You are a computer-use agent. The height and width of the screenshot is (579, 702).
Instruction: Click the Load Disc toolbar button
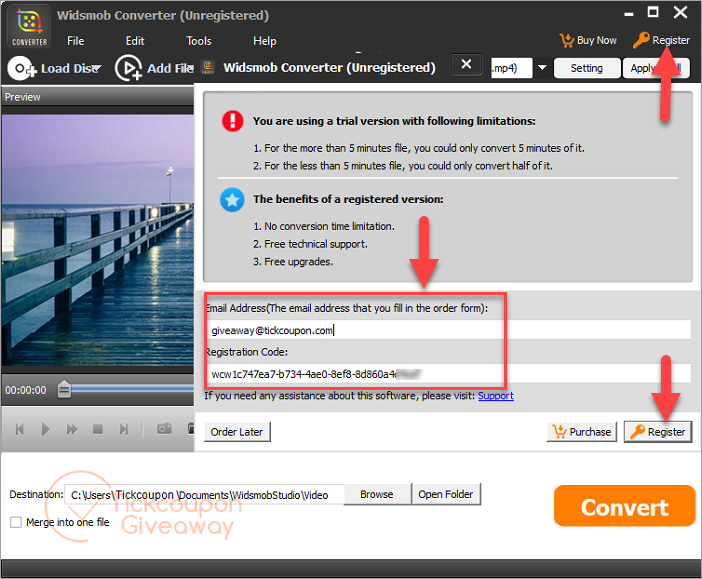(x=54, y=69)
